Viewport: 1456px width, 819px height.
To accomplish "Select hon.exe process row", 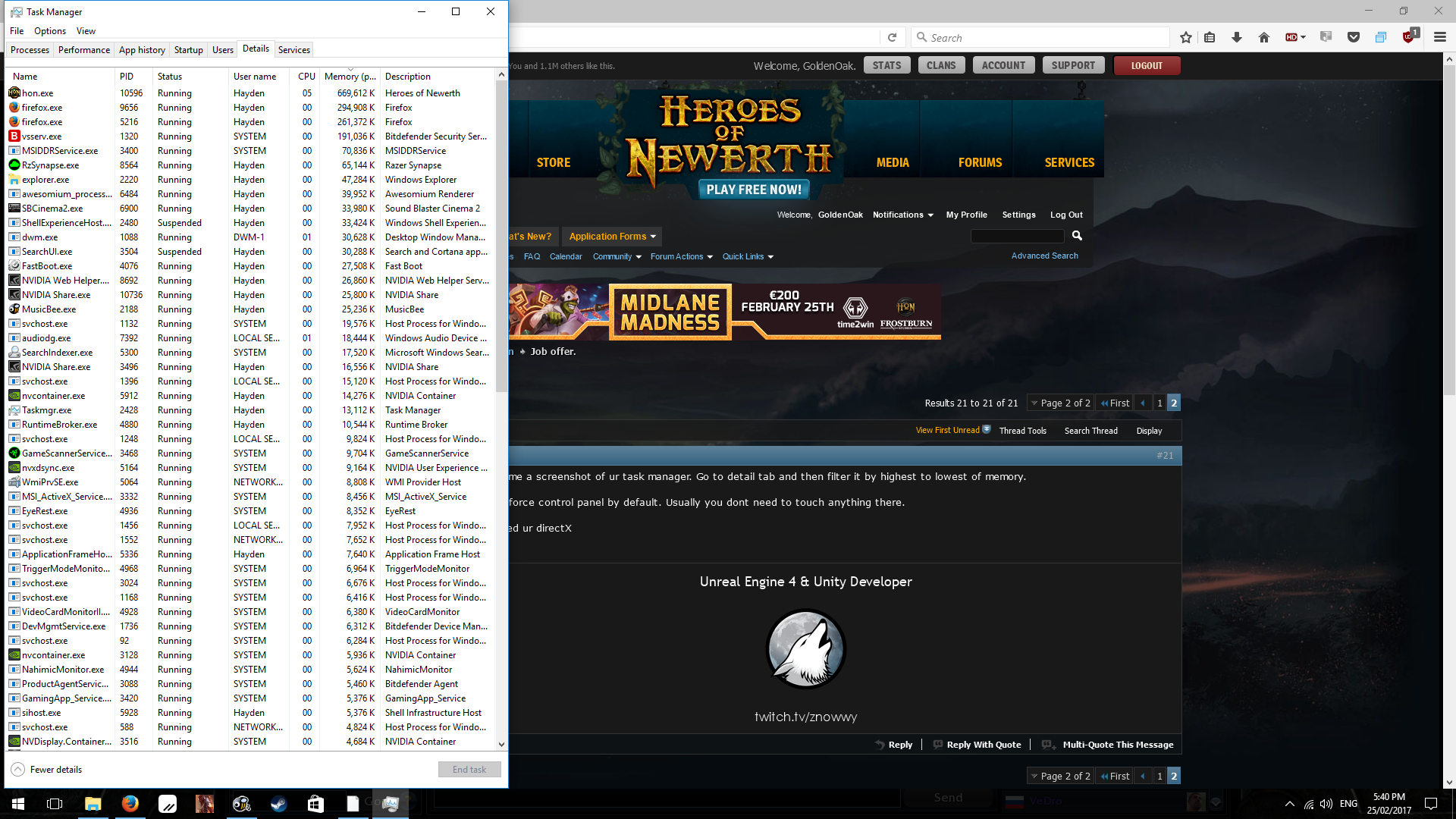I will [250, 93].
